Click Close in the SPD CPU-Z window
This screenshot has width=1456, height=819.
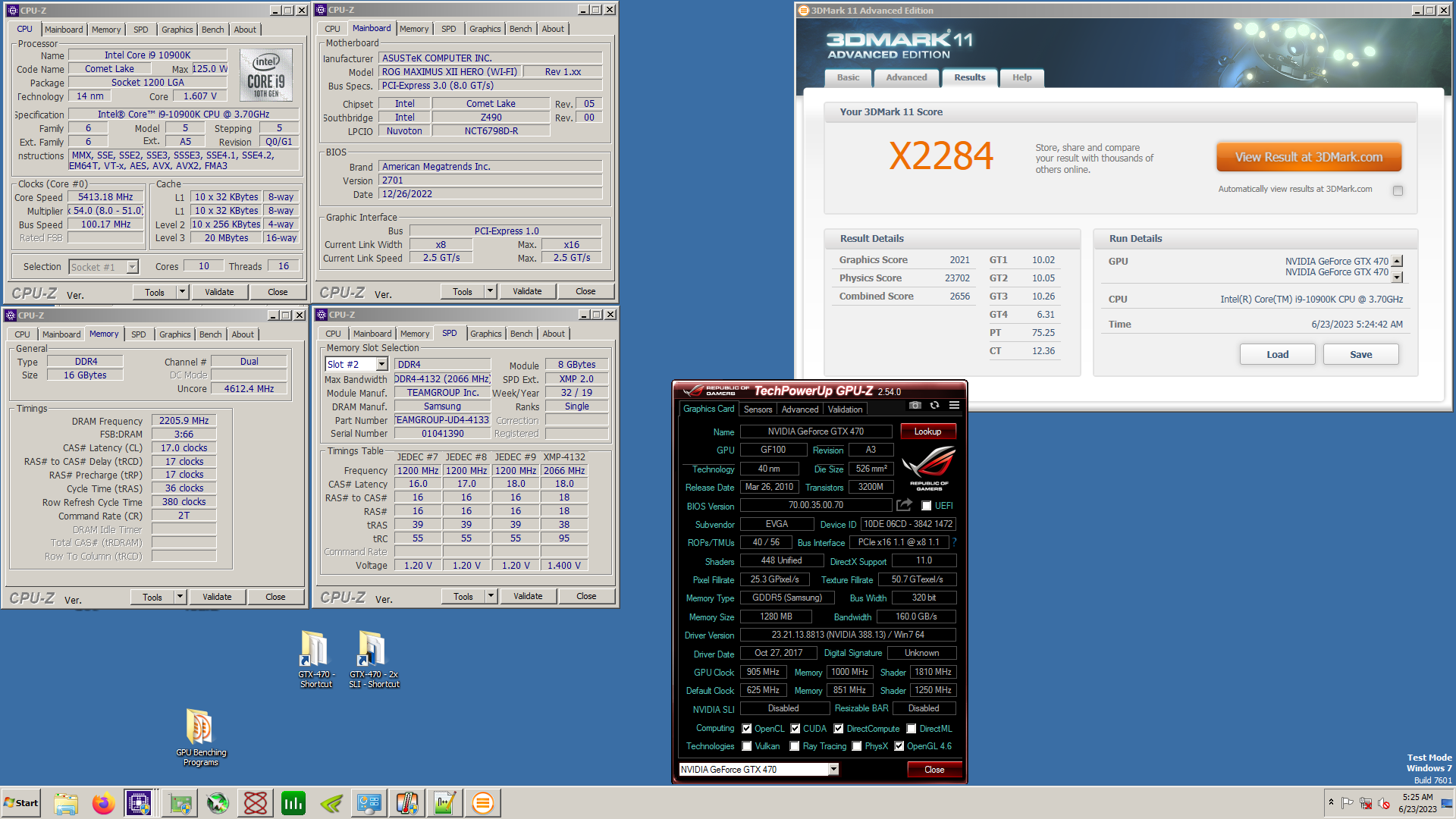tap(586, 596)
